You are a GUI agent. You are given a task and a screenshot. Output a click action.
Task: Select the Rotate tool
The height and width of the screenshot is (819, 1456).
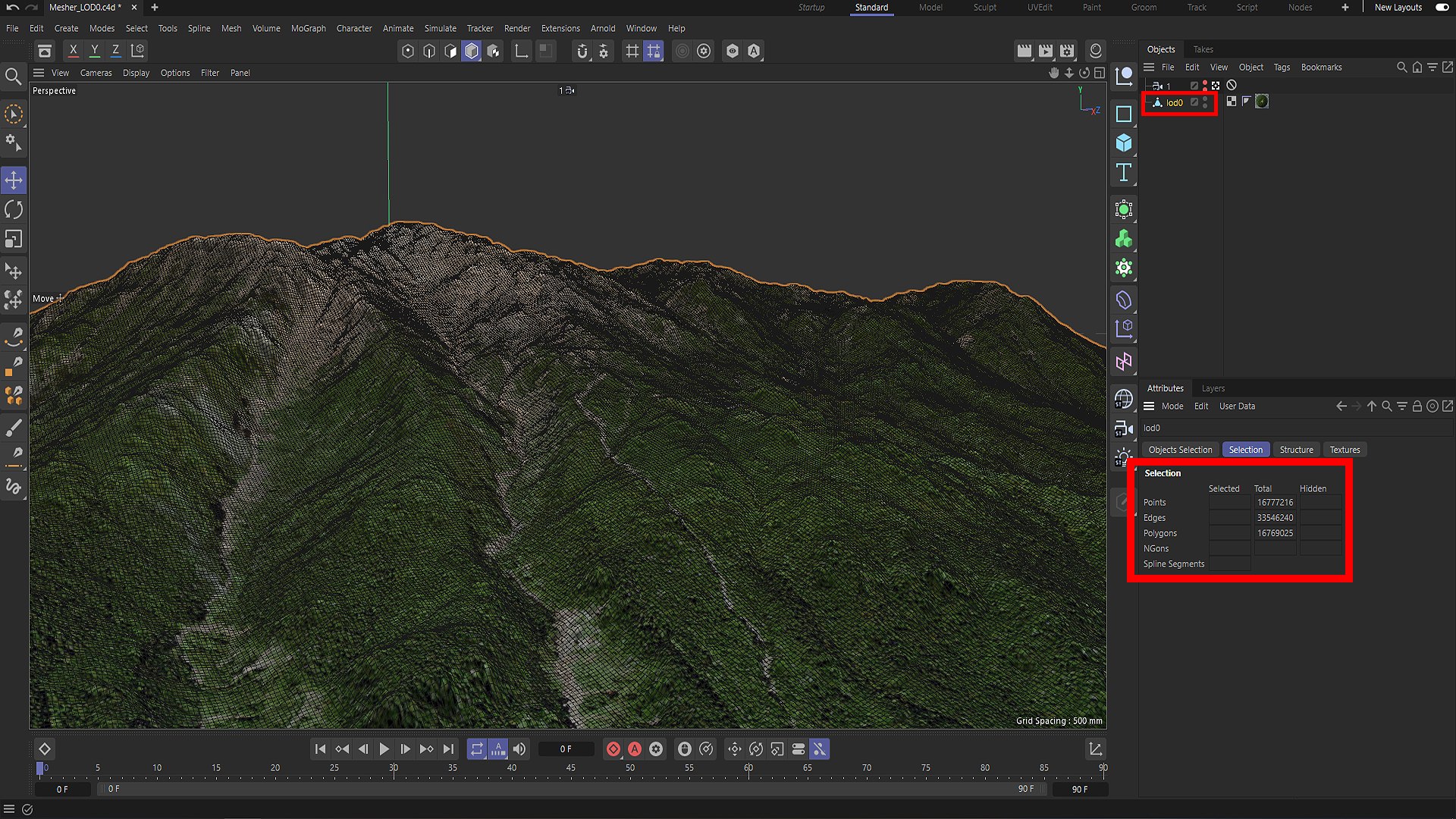tap(14, 210)
